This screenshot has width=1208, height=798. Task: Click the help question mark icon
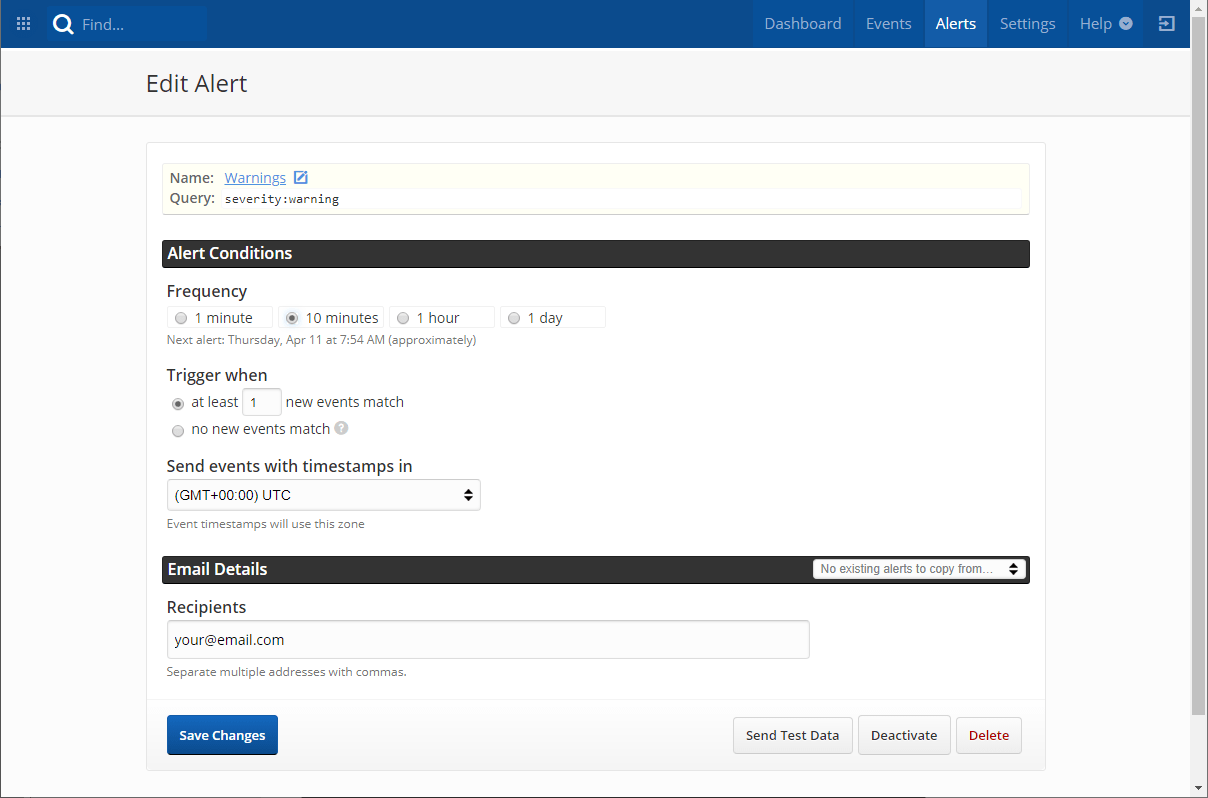(341, 429)
